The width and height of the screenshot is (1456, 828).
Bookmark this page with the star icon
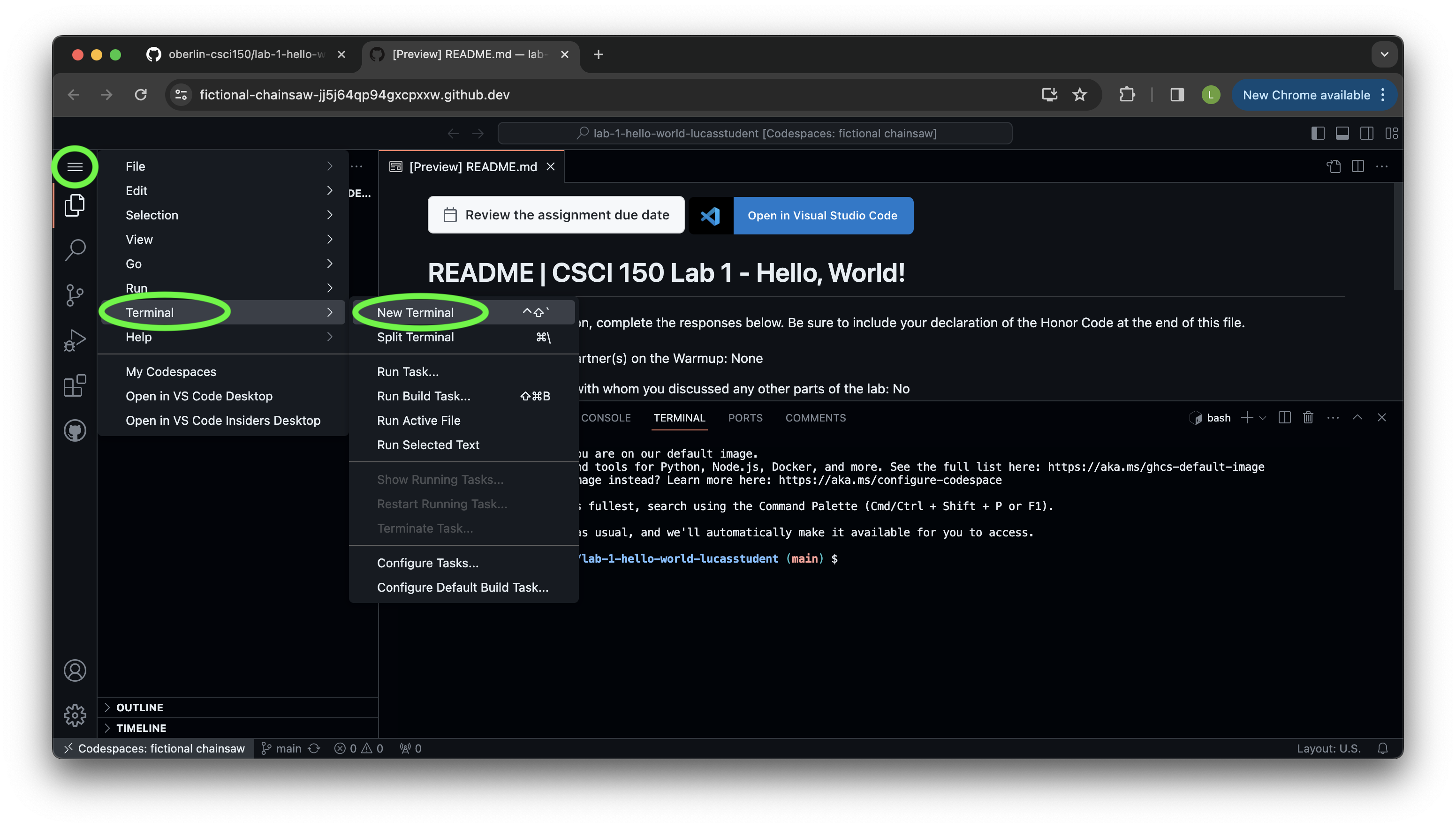click(1079, 94)
